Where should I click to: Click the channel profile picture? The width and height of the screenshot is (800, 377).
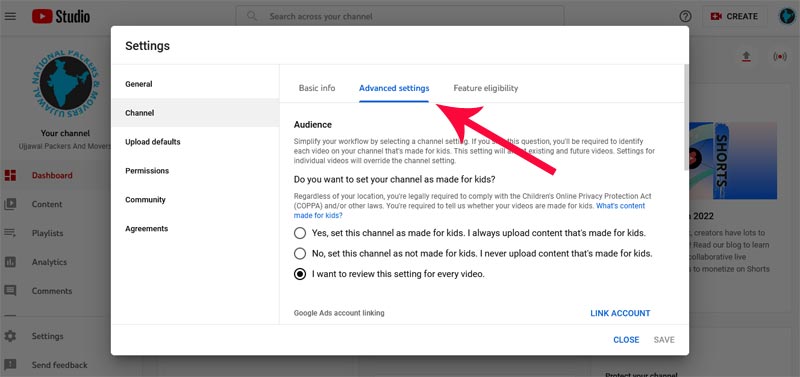click(66, 84)
